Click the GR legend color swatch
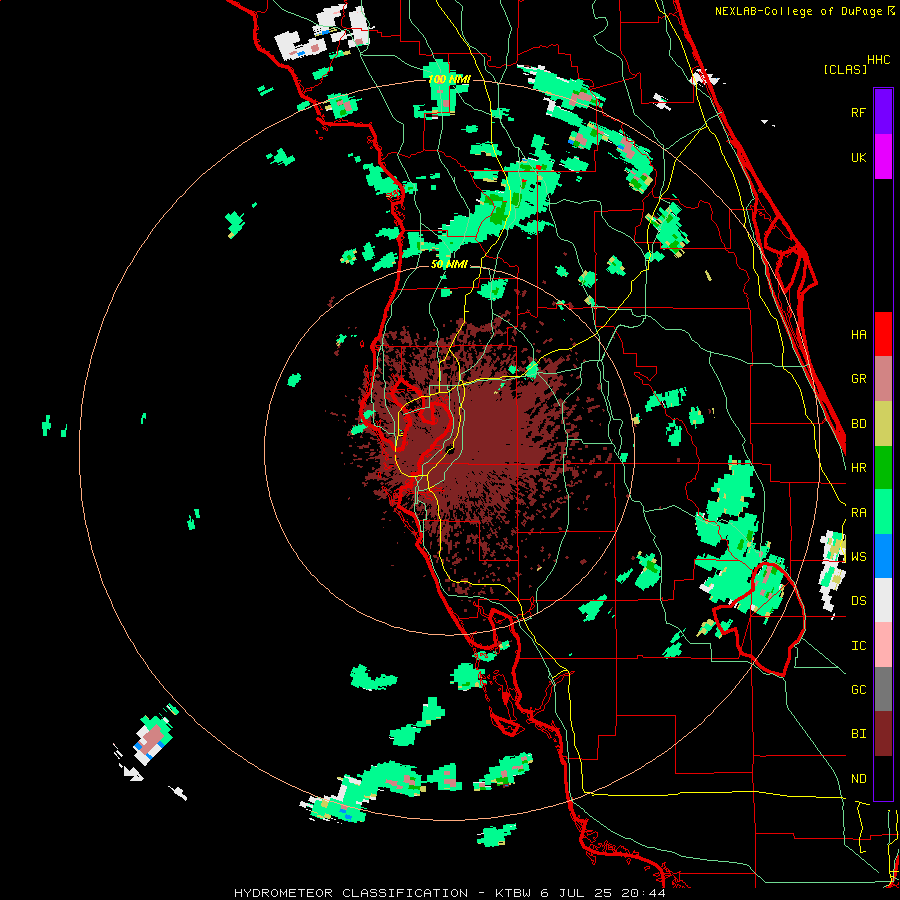Viewport: 900px width, 900px height. (x=883, y=379)
